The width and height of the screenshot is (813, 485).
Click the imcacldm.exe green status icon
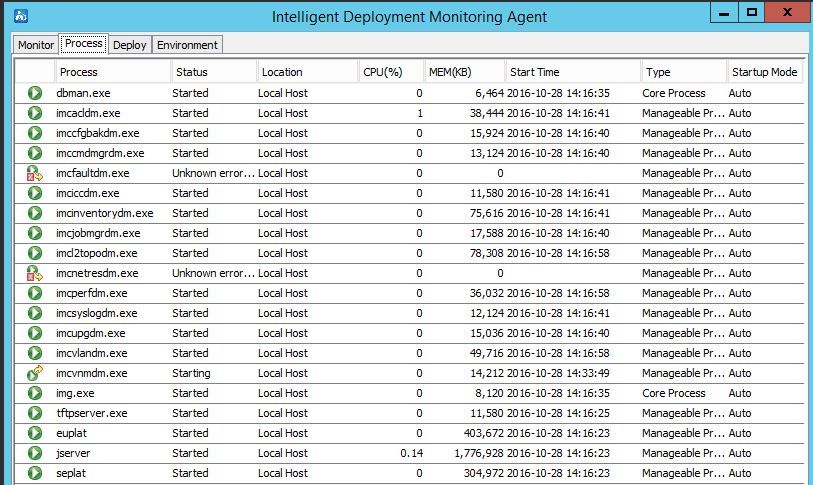click(35, 113)
